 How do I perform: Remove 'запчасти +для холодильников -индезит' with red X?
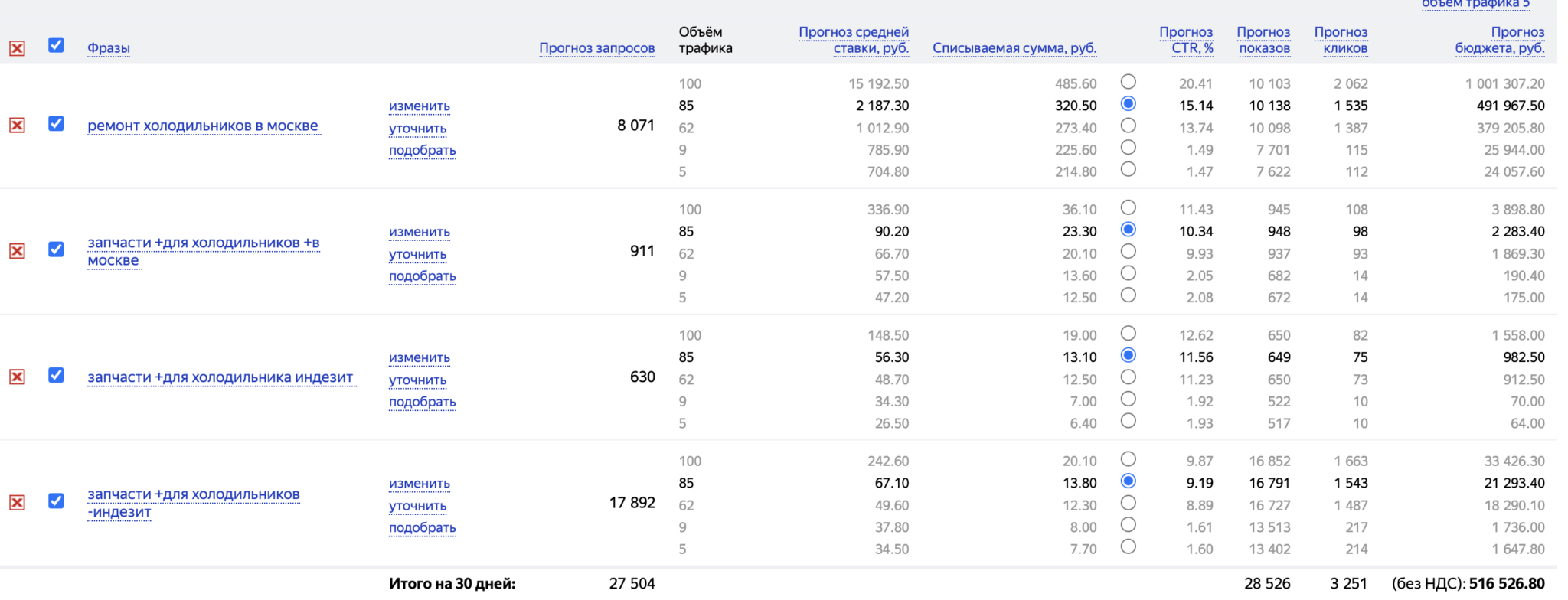(x=17, y=503)
